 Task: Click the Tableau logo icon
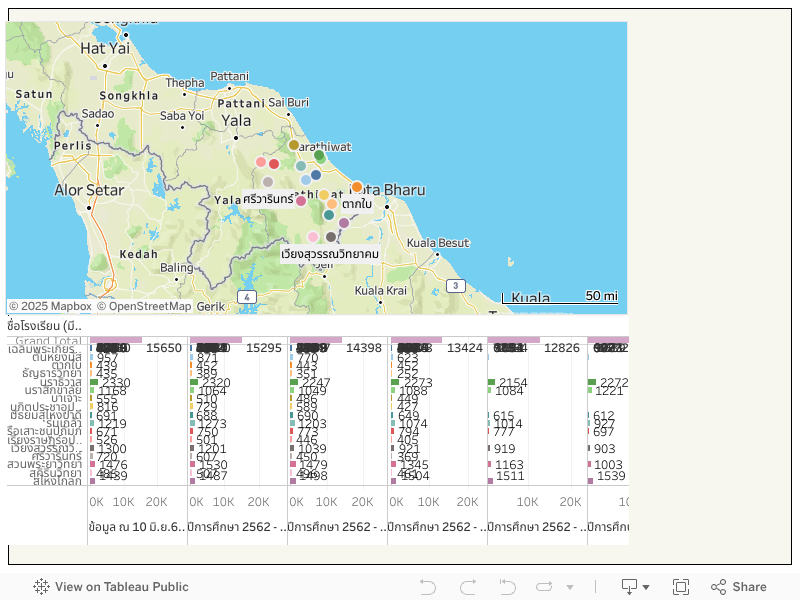tap(41, 587)
